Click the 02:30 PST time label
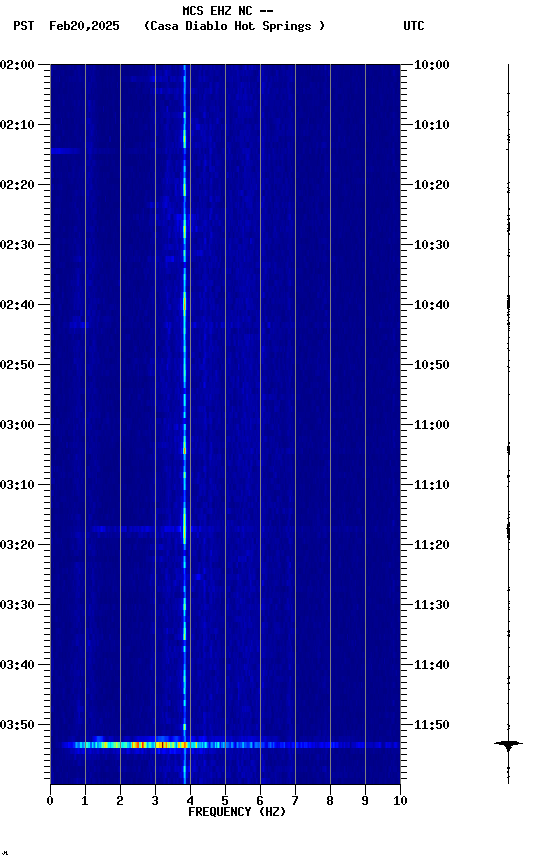Viewport: 552px width, 864px height. pos(17,245)
